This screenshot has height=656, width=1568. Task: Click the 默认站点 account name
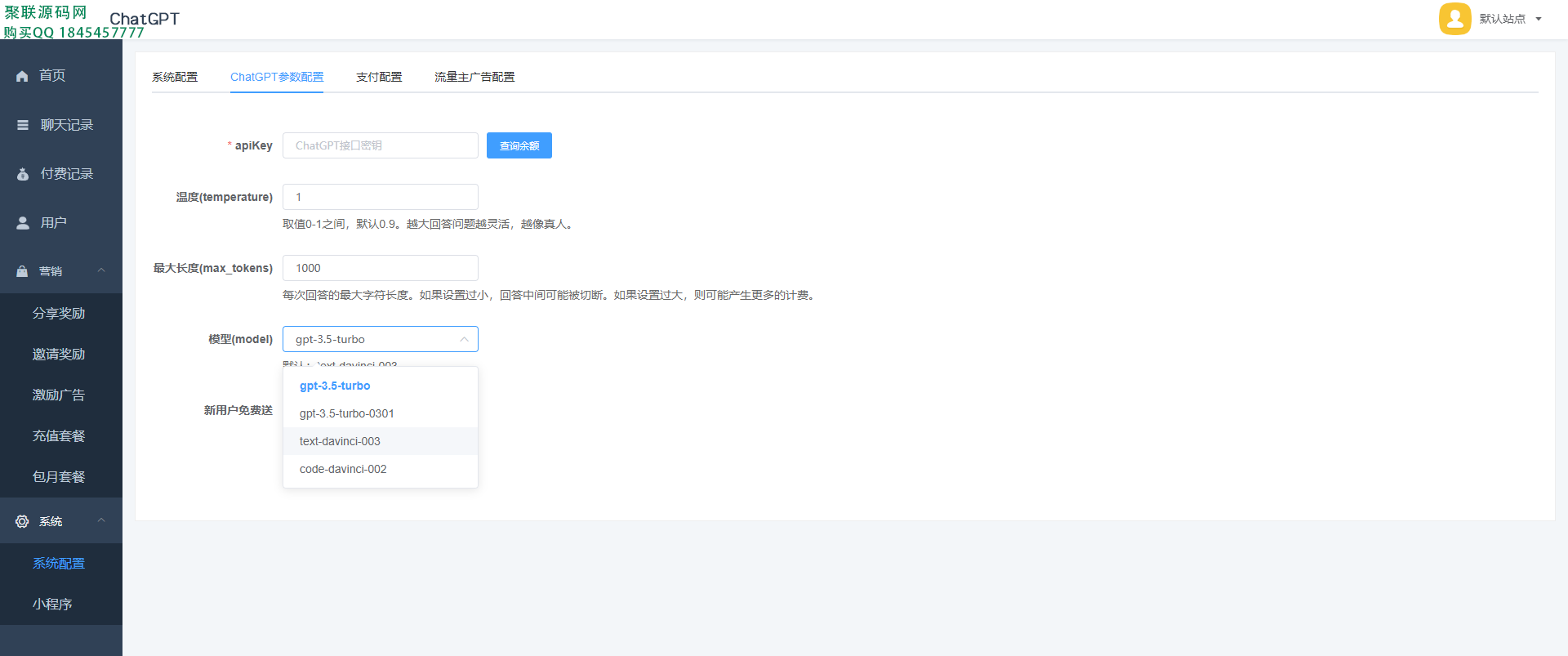1502,19
